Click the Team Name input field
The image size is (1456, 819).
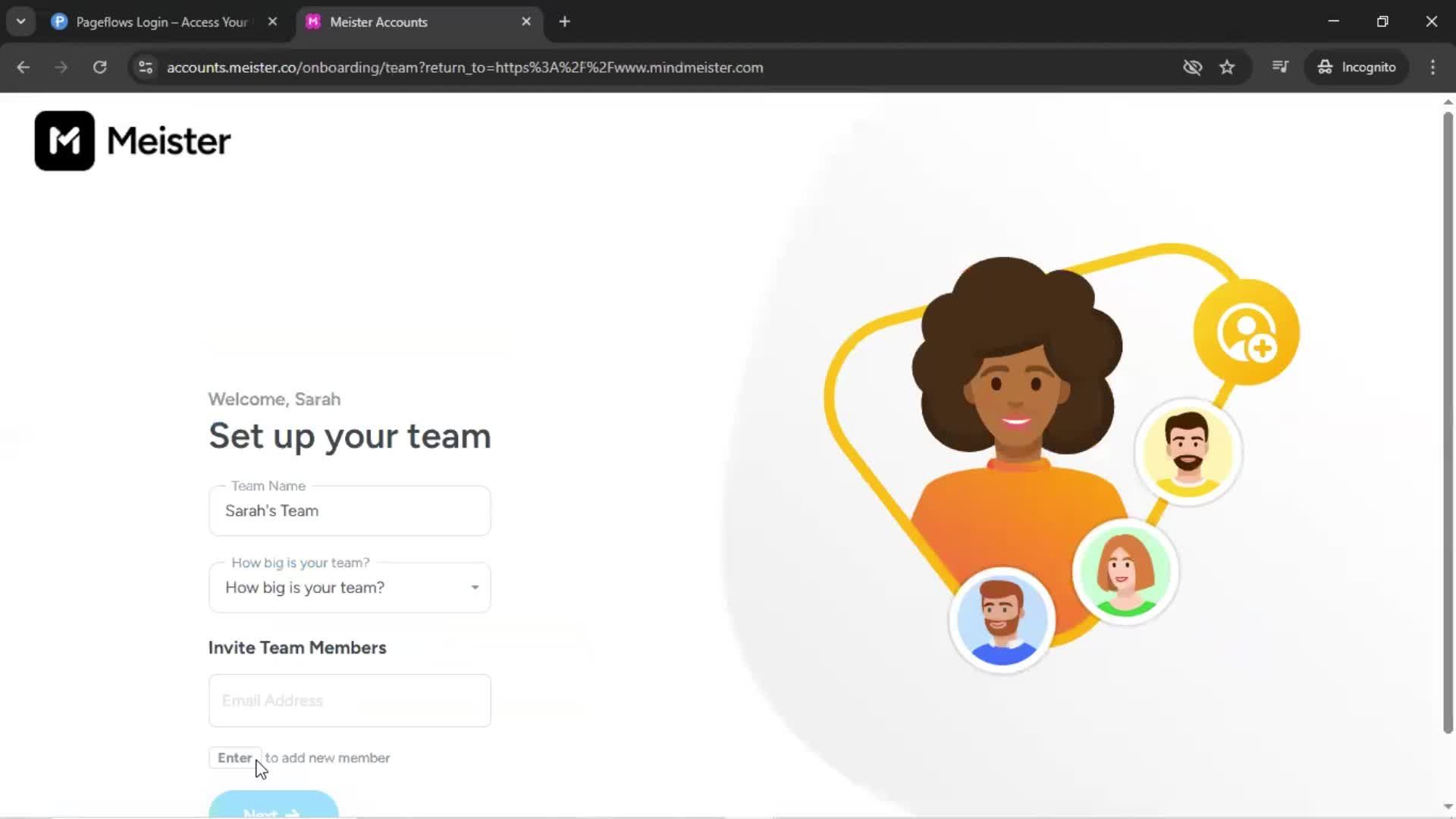[x=350, y=510]
